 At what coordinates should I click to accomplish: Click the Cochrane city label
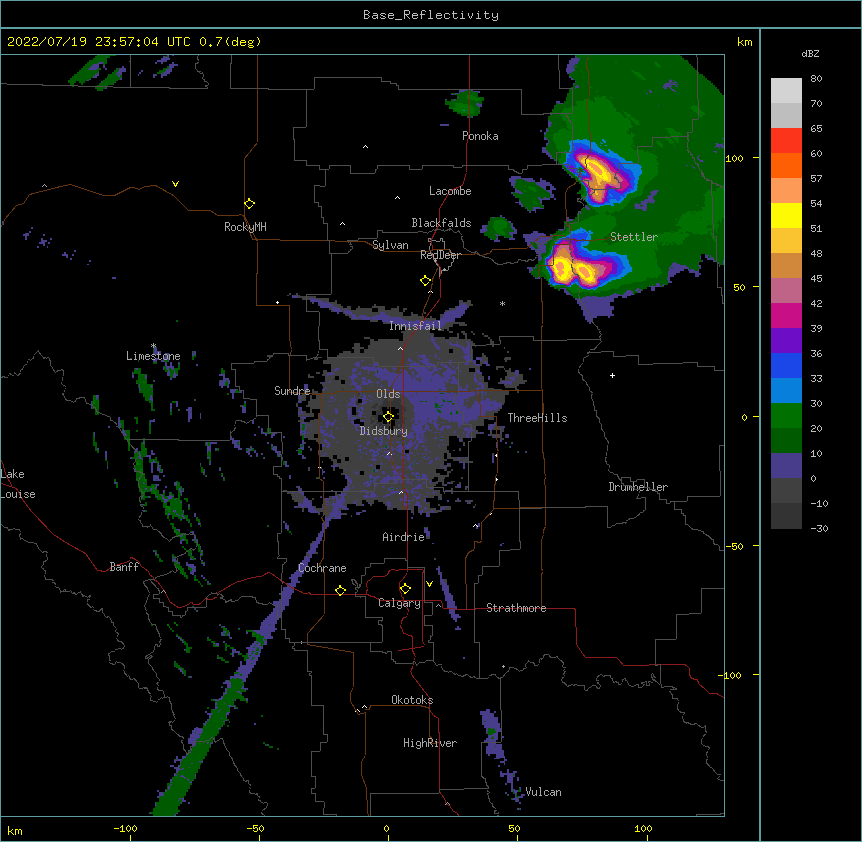(x=322, y=568)
